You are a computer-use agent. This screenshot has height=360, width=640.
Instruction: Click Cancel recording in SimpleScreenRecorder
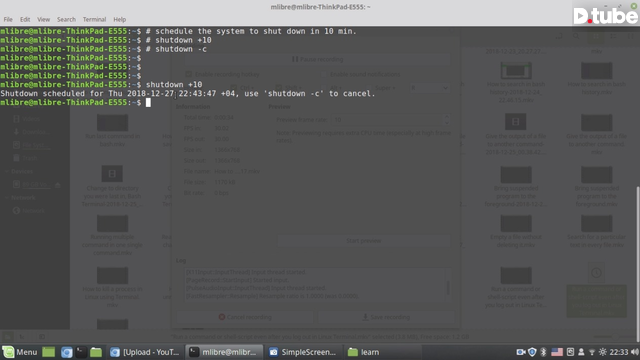tap(245, 317)
